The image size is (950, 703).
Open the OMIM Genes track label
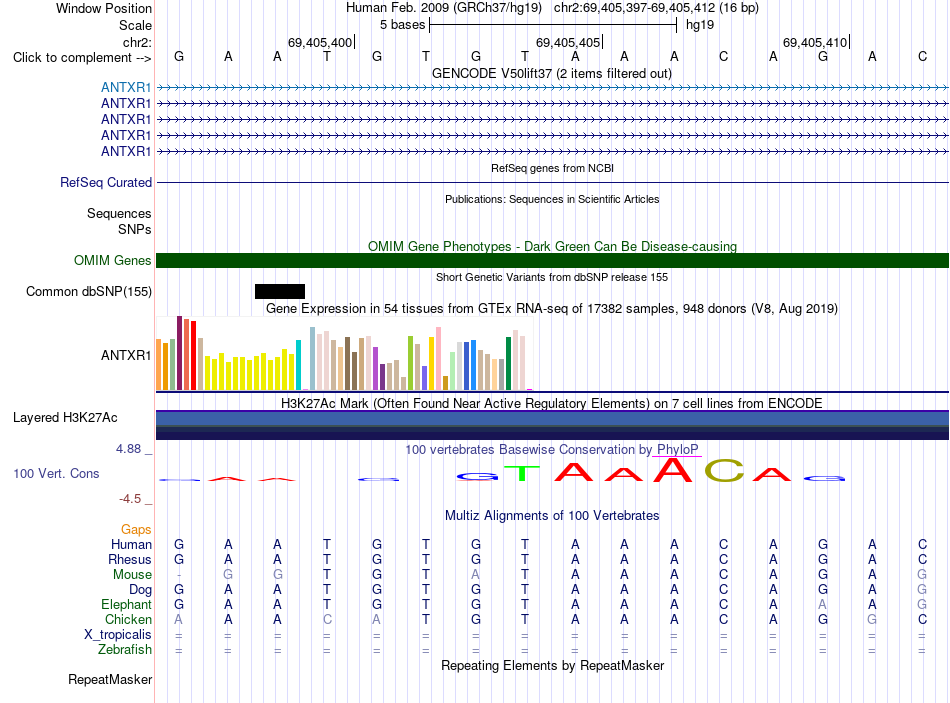[112, 261]
